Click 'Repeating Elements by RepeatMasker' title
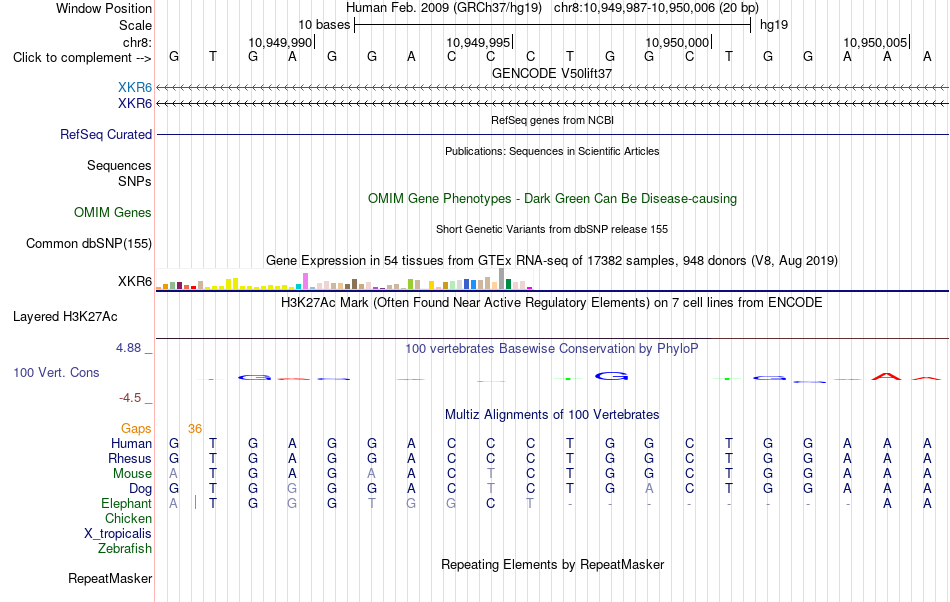This screenshot has width=950, height=602. tap(552, 565)
